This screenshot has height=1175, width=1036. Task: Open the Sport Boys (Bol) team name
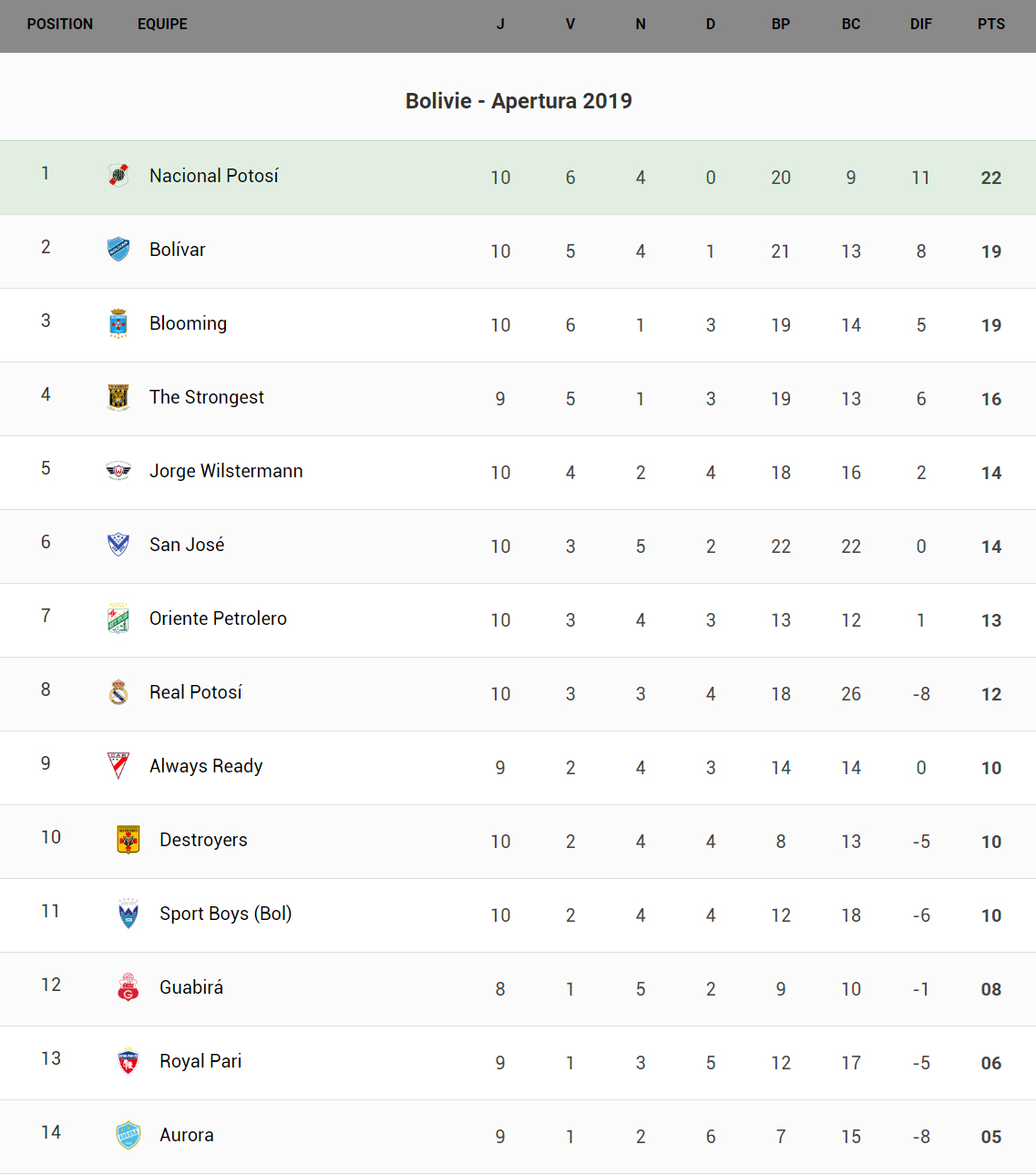225,914
